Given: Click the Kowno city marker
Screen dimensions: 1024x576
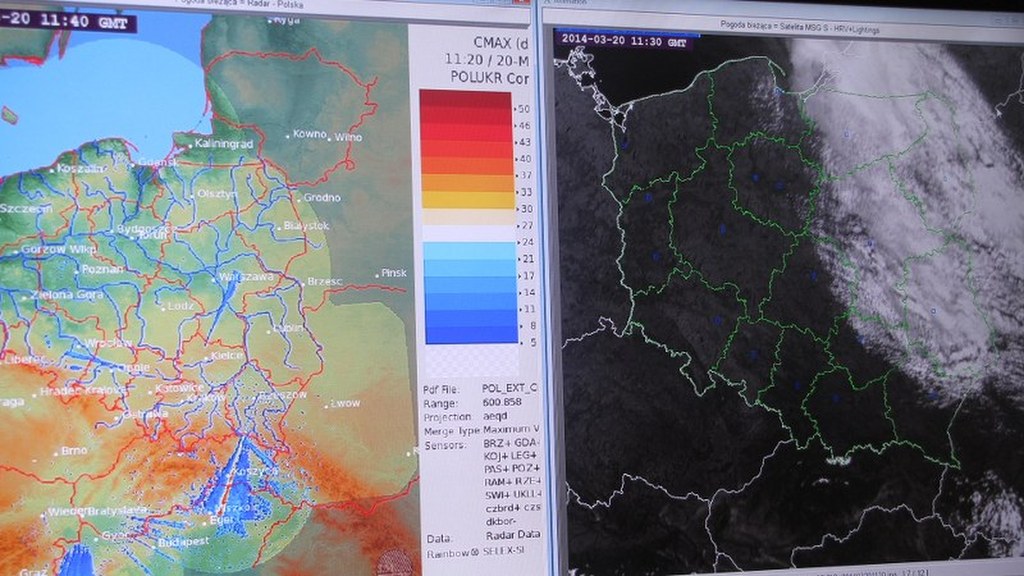Looking at the screenshot, I should (307, 134).
